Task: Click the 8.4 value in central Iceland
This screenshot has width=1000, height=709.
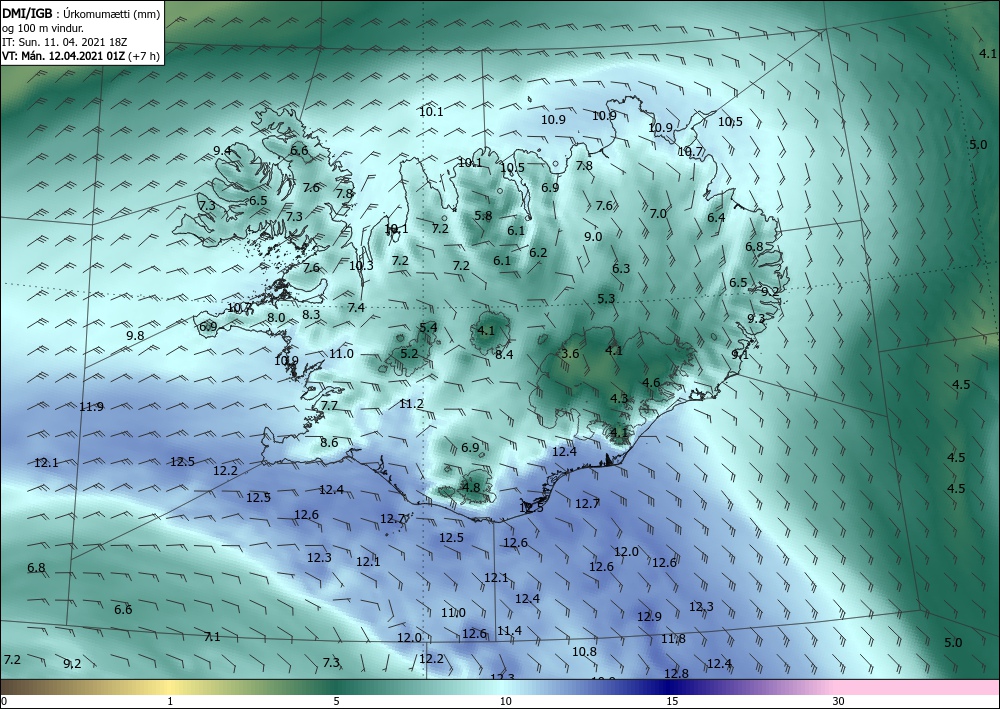Action: (504, 354)
